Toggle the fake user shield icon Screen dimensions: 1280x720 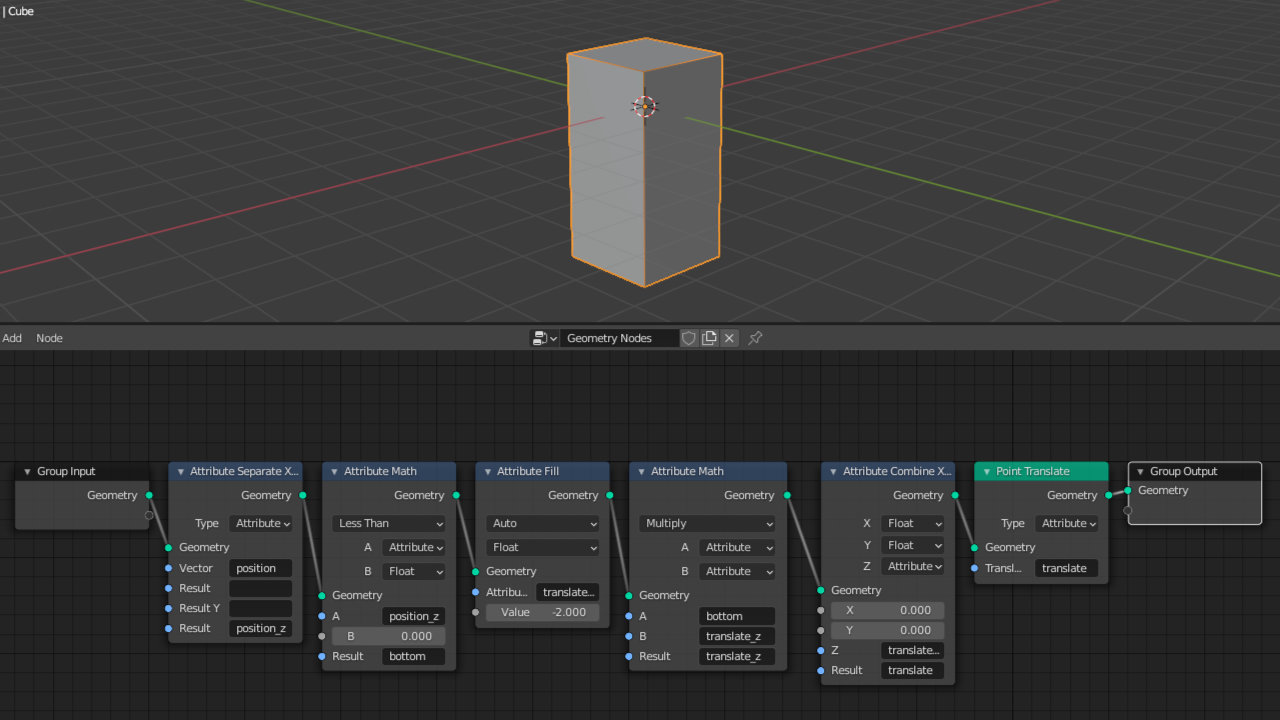point(689,338)
